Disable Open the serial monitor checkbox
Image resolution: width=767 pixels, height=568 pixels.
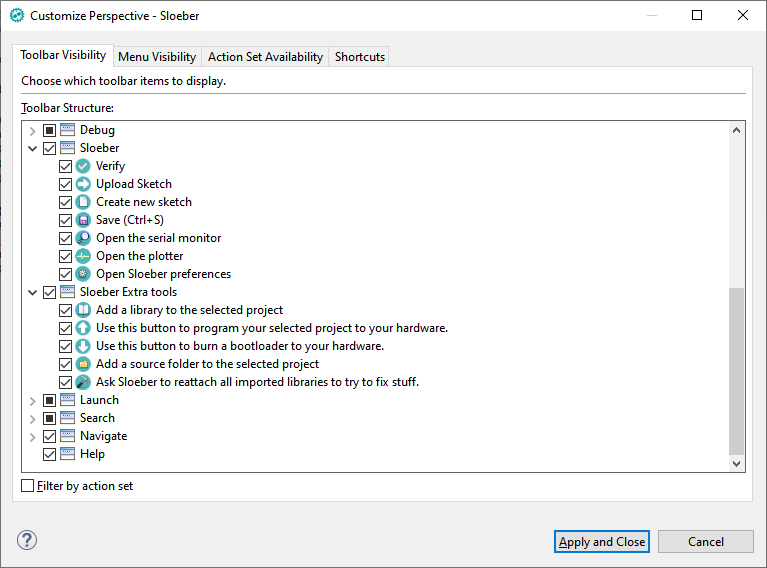pyautogui.click(x=66, y=238)
